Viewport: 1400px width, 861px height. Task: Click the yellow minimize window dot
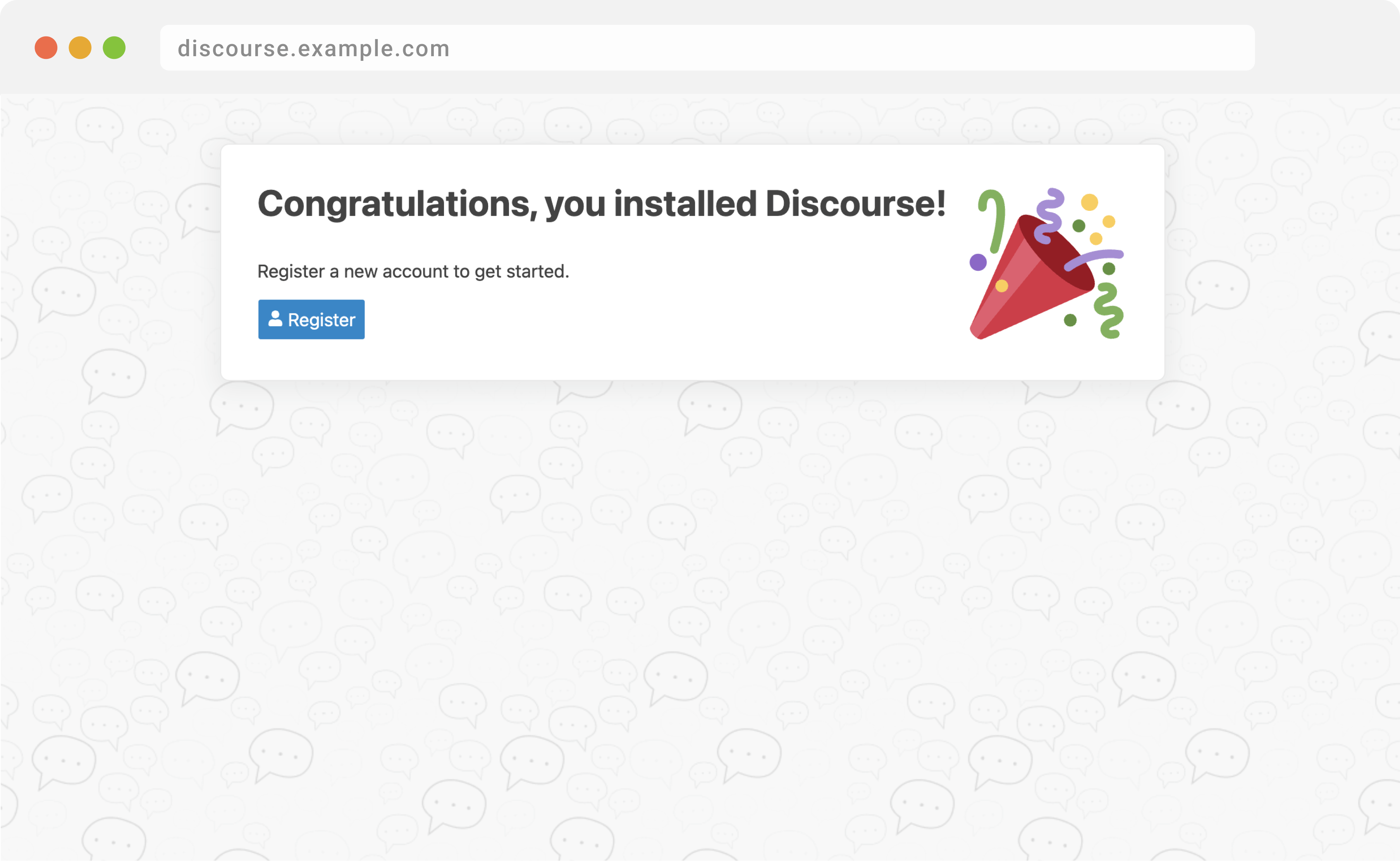(x=80, y=48)
